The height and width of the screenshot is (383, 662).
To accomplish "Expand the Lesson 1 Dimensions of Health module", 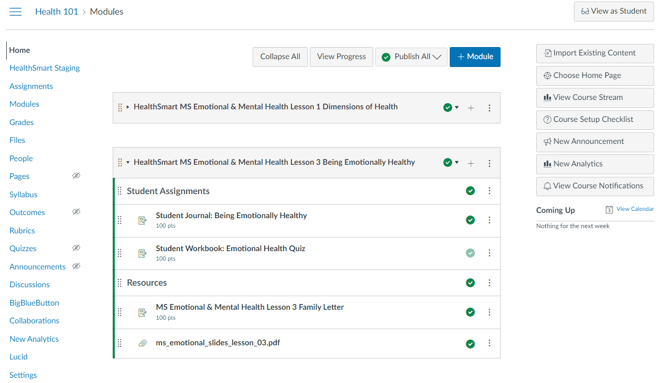I will (x=128, y=107).
